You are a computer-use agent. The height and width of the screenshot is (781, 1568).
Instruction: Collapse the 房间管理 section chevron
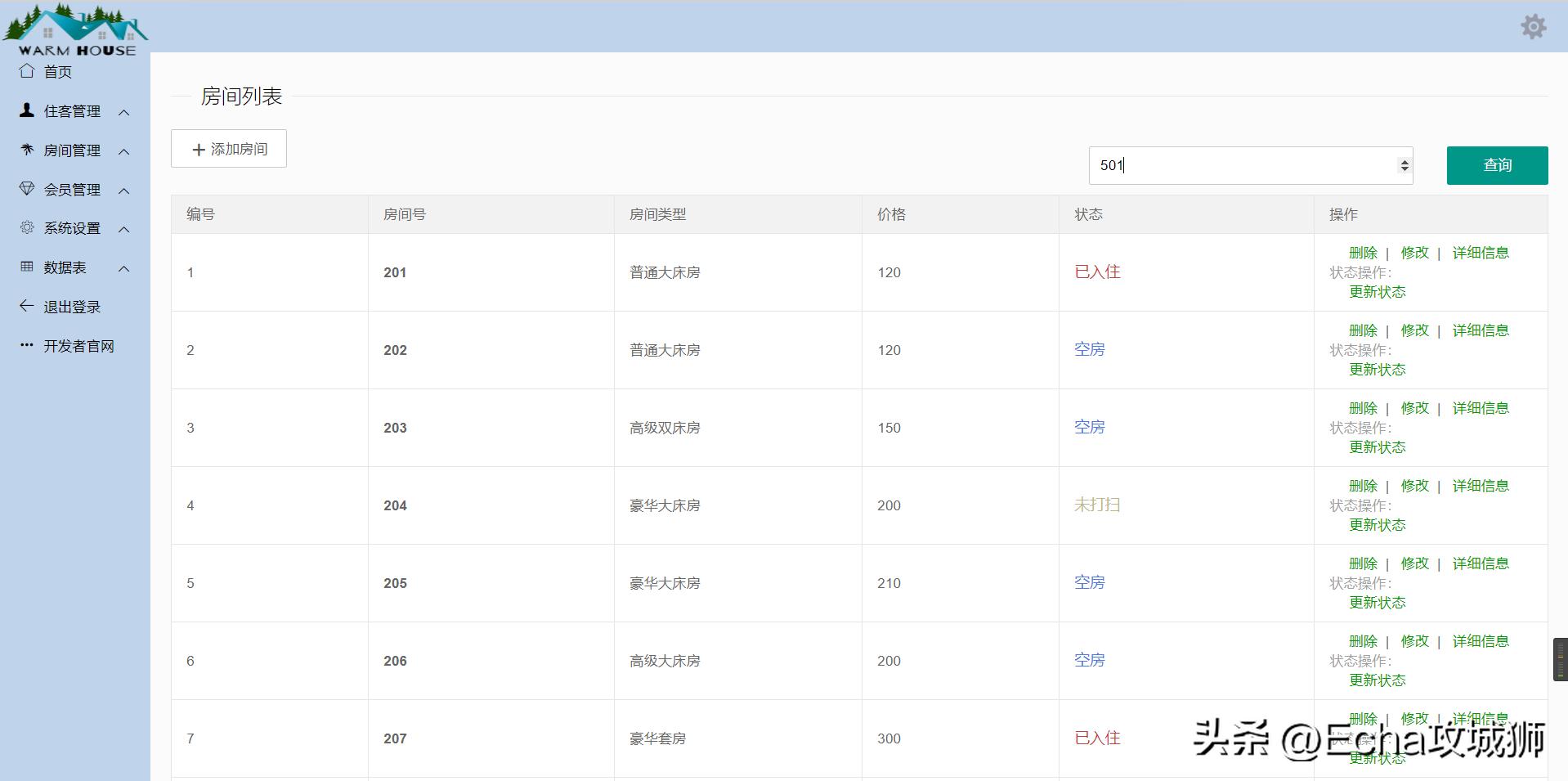124,151
